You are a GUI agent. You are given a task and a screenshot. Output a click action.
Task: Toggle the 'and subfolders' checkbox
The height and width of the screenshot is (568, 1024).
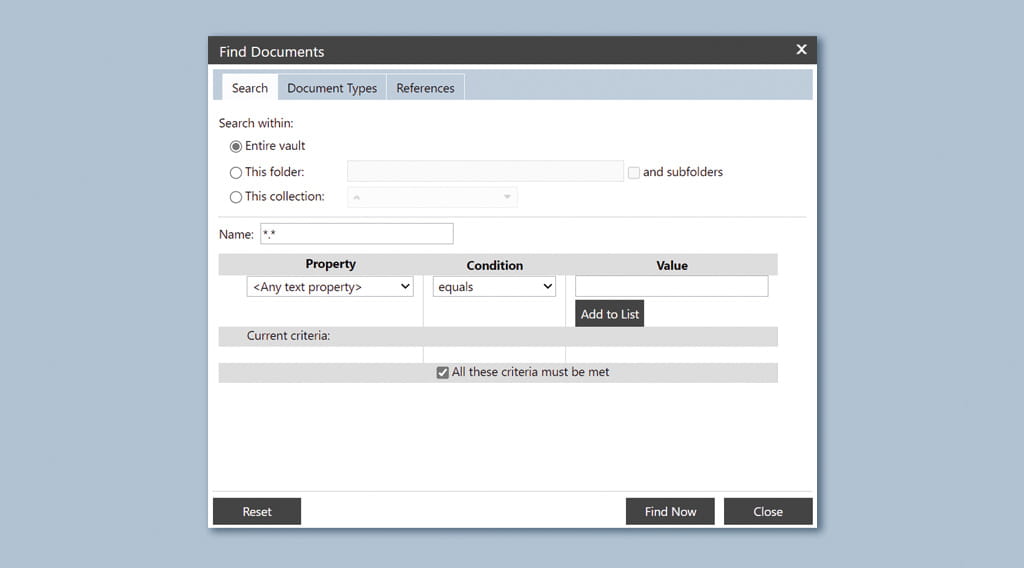pyautogui.click(x=634, y=172)
